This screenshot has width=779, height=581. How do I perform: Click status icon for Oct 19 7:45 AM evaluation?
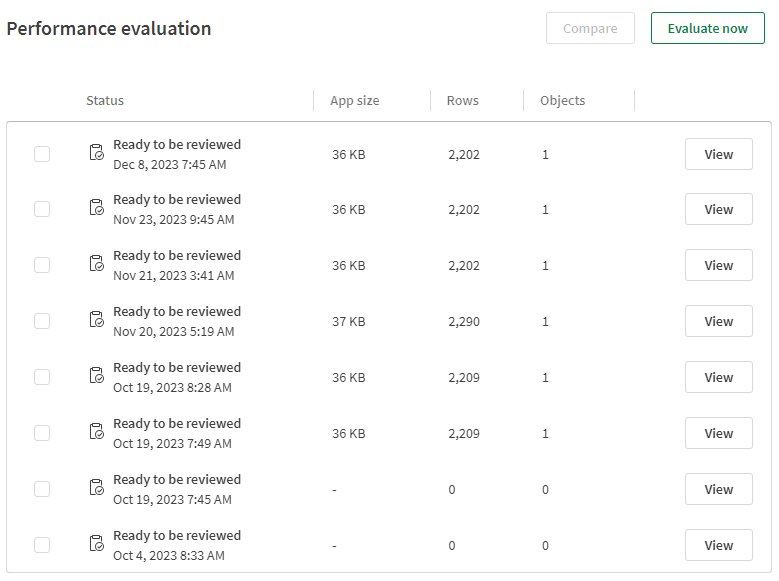(x=96, y=488)
